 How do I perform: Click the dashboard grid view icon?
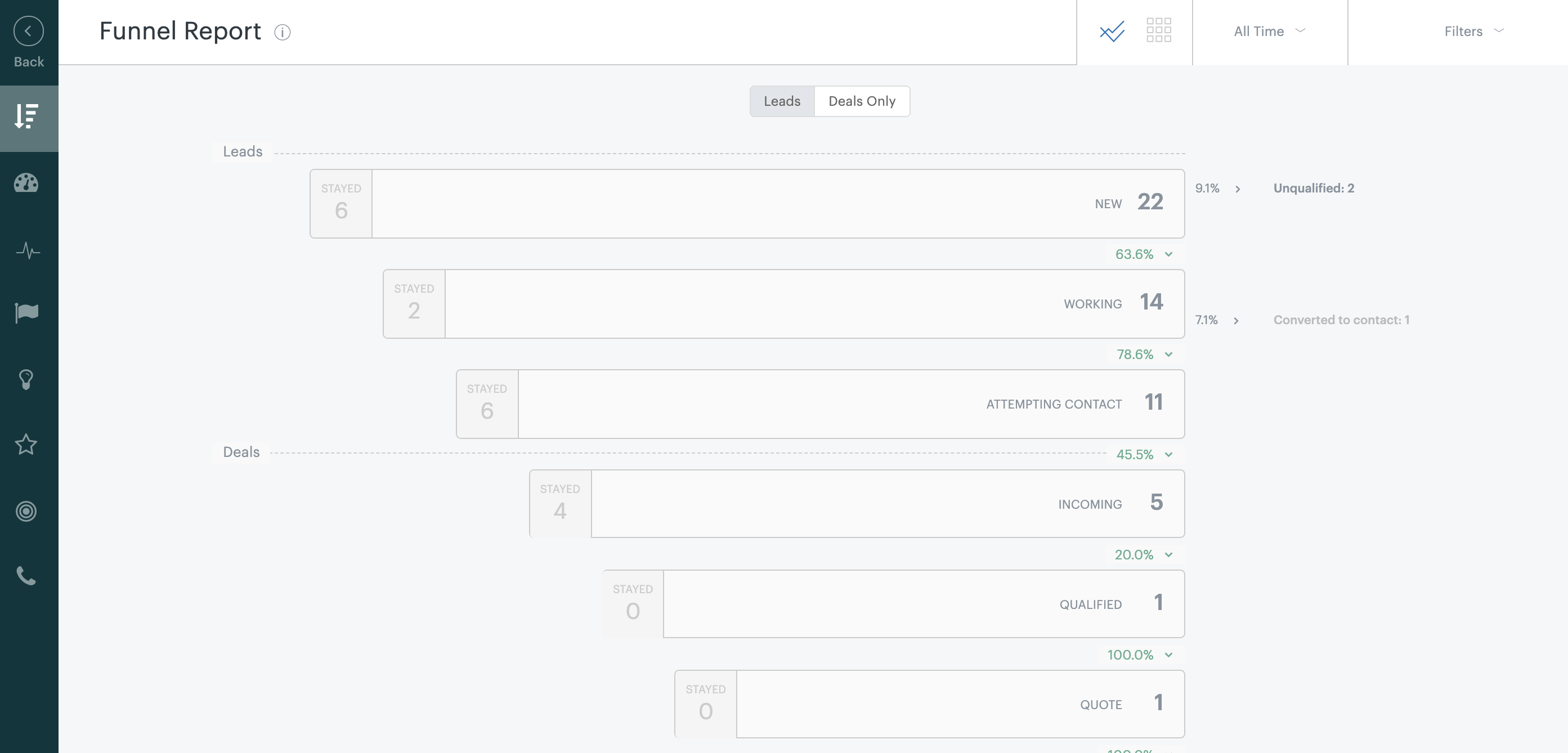[x=1159, y=30]
